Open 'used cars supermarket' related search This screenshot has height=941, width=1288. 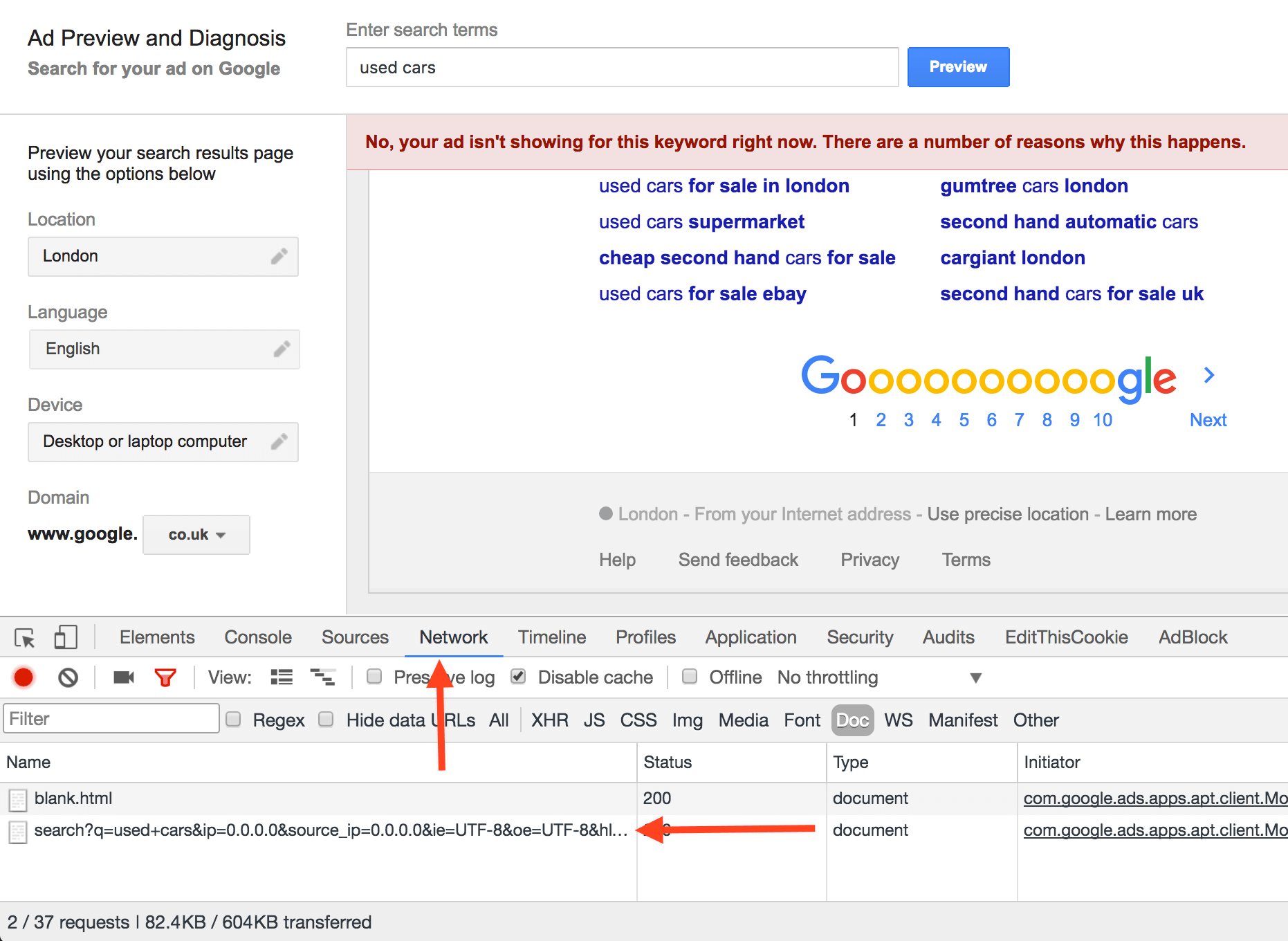coord(701,222)
